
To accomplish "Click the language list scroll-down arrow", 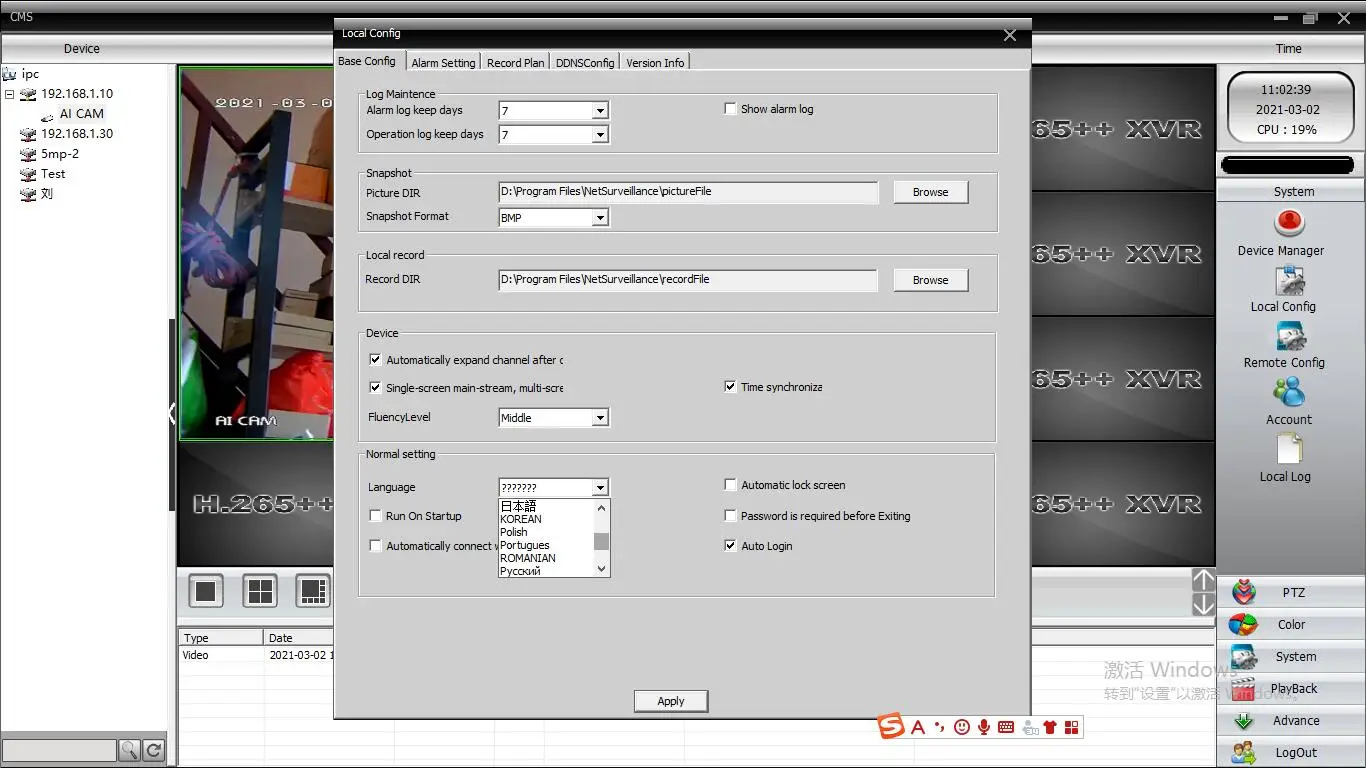I will tap(601, 569).
